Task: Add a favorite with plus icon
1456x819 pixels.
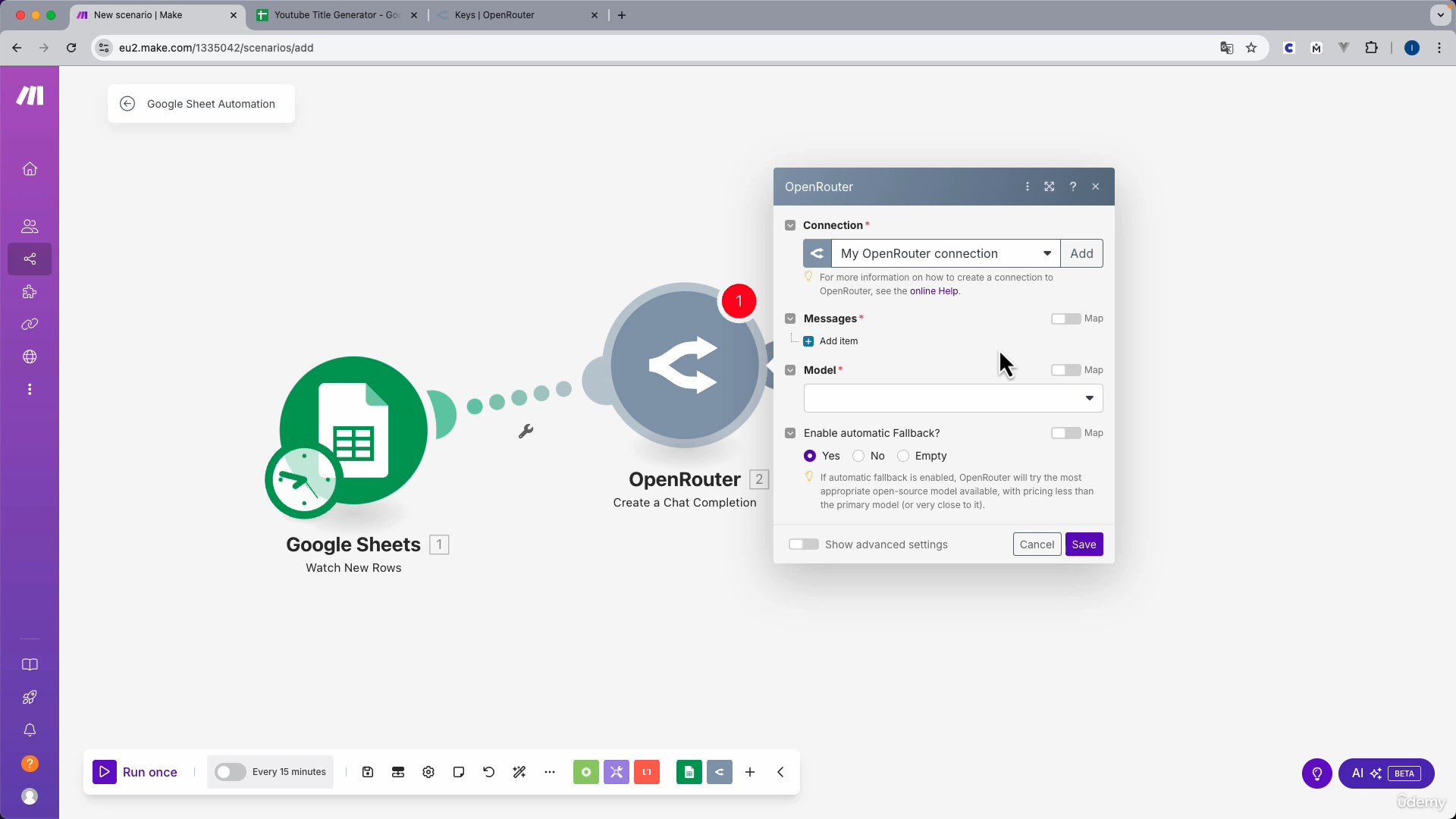Action: [x=750, y=772]
